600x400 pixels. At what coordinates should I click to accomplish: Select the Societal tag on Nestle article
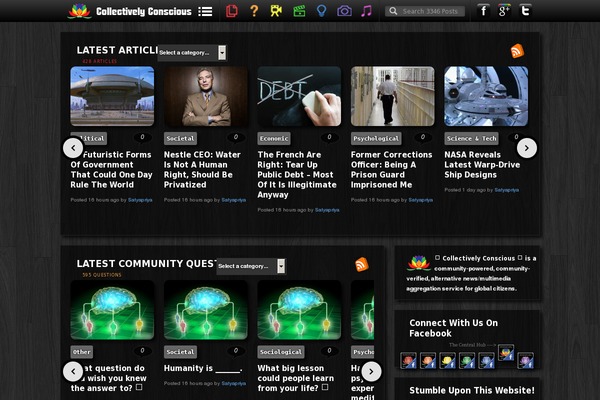[180, 139]
